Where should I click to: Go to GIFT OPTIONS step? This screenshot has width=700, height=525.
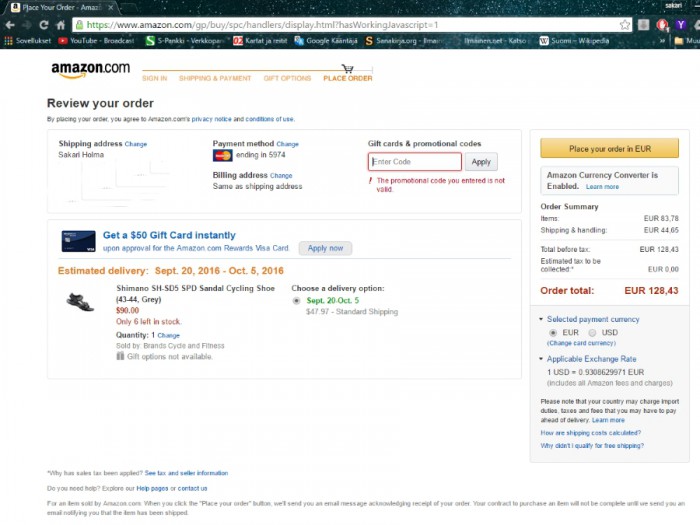[x=287, y=78]
